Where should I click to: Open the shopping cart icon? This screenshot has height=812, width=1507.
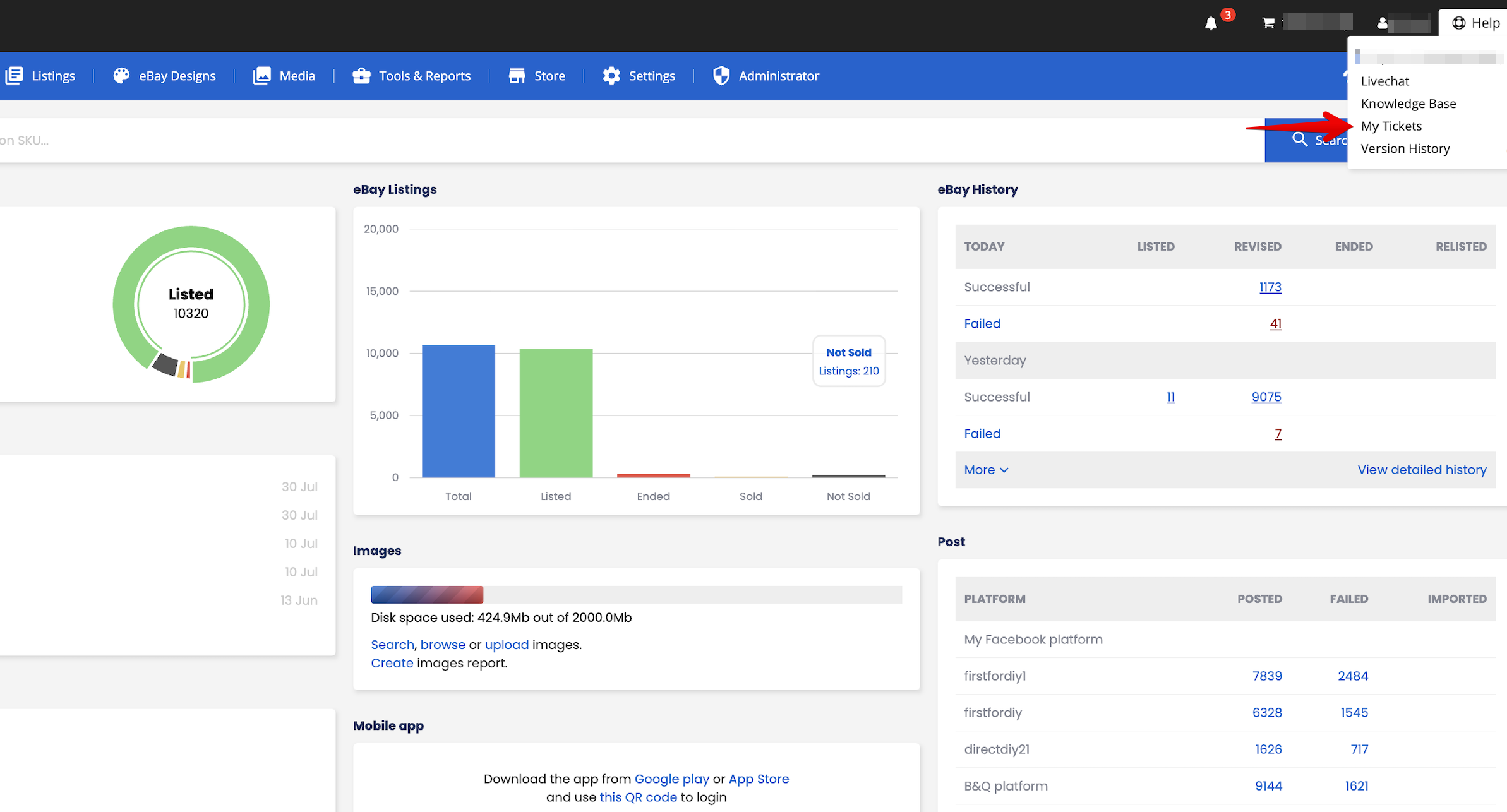coord(1268,23)
